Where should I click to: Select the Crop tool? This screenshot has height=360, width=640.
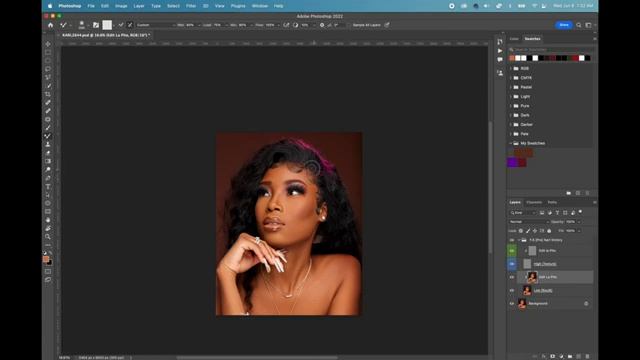click(48, 94)
